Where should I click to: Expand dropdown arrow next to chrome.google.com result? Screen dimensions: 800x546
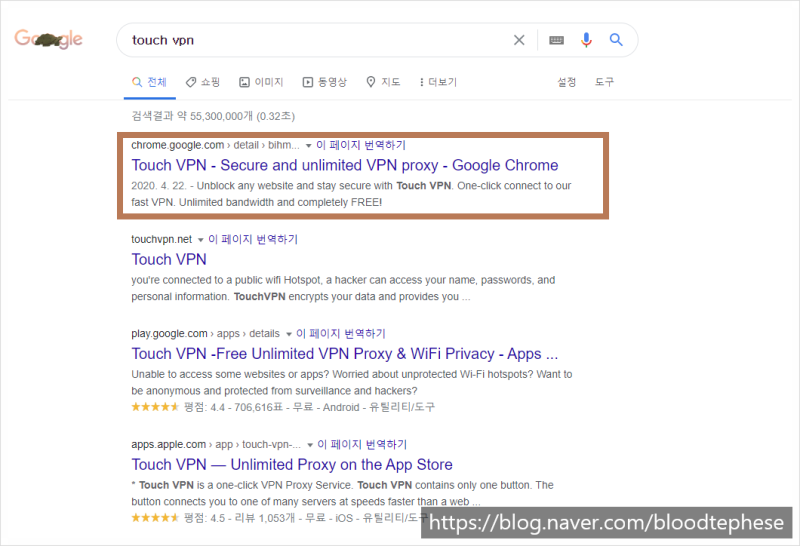pos(308,146)
